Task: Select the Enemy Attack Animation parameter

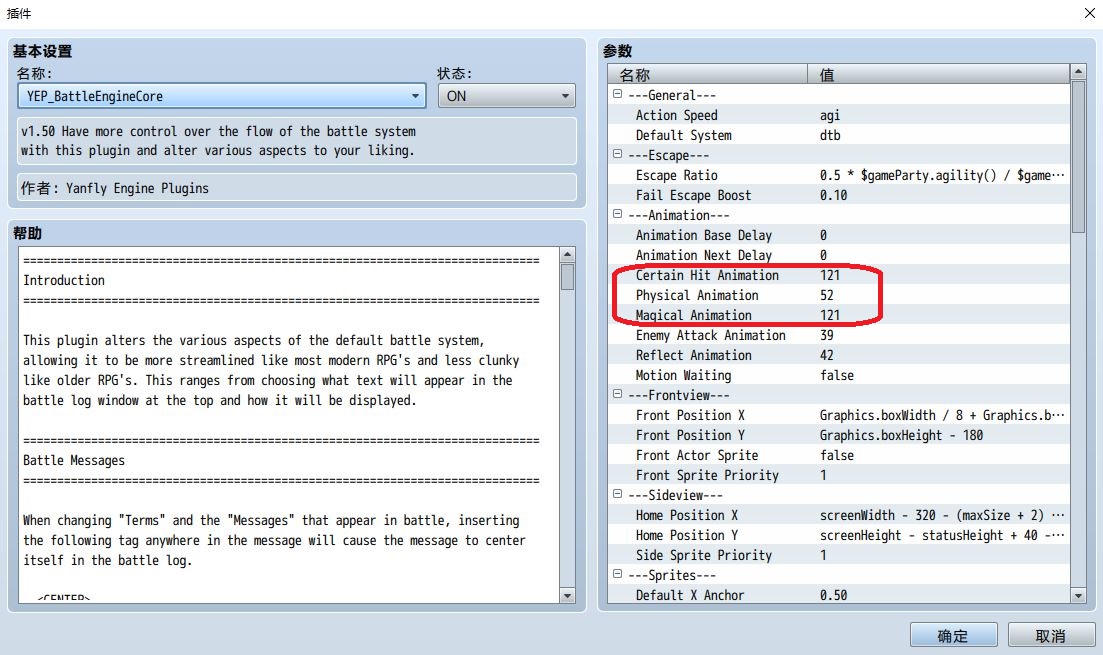Action: (x=839, y=335)
